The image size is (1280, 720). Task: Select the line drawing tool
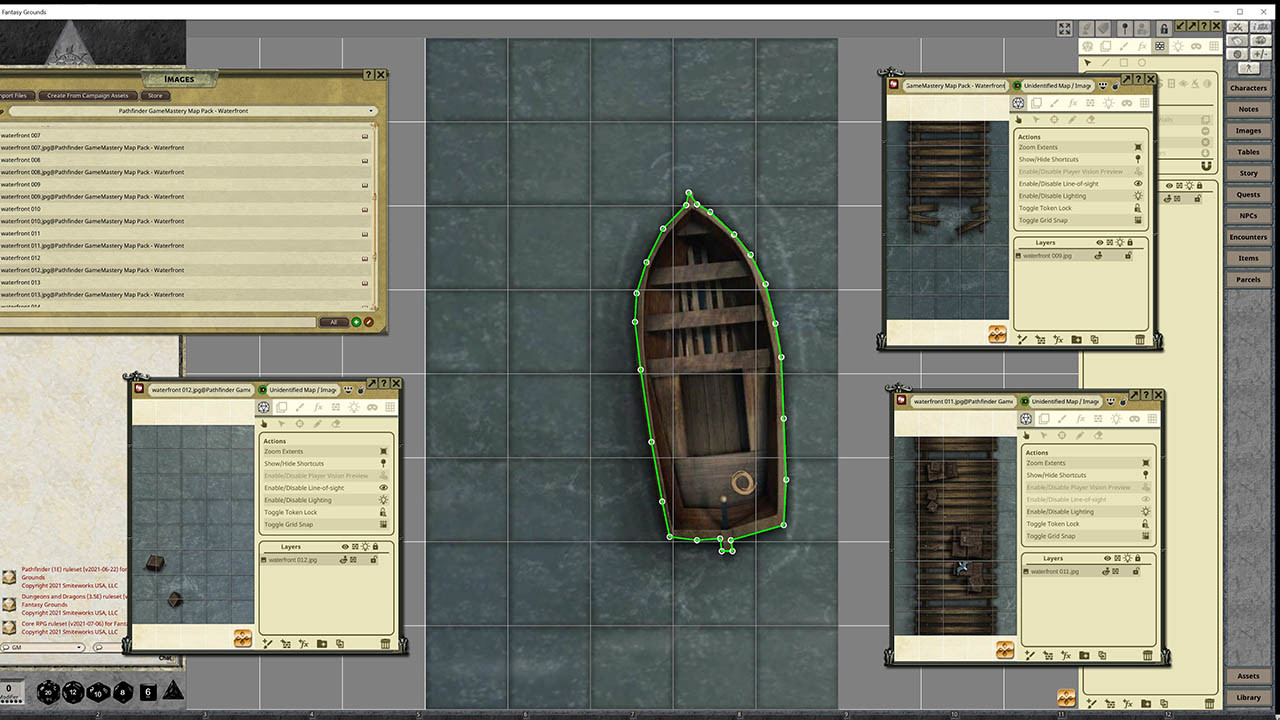[x=1106, y=63]
